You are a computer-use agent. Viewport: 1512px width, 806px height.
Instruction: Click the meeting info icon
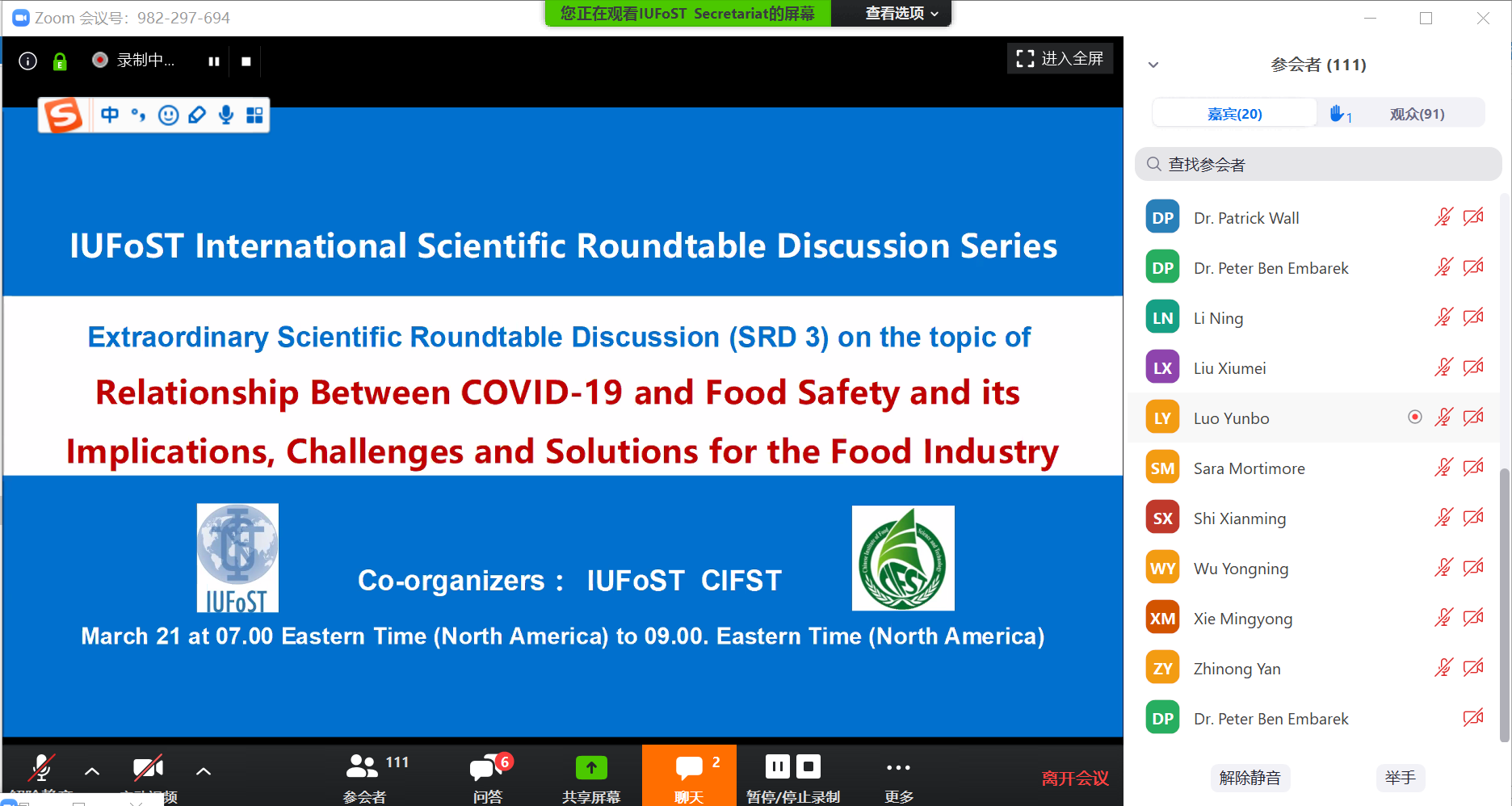tap(27, 61)
